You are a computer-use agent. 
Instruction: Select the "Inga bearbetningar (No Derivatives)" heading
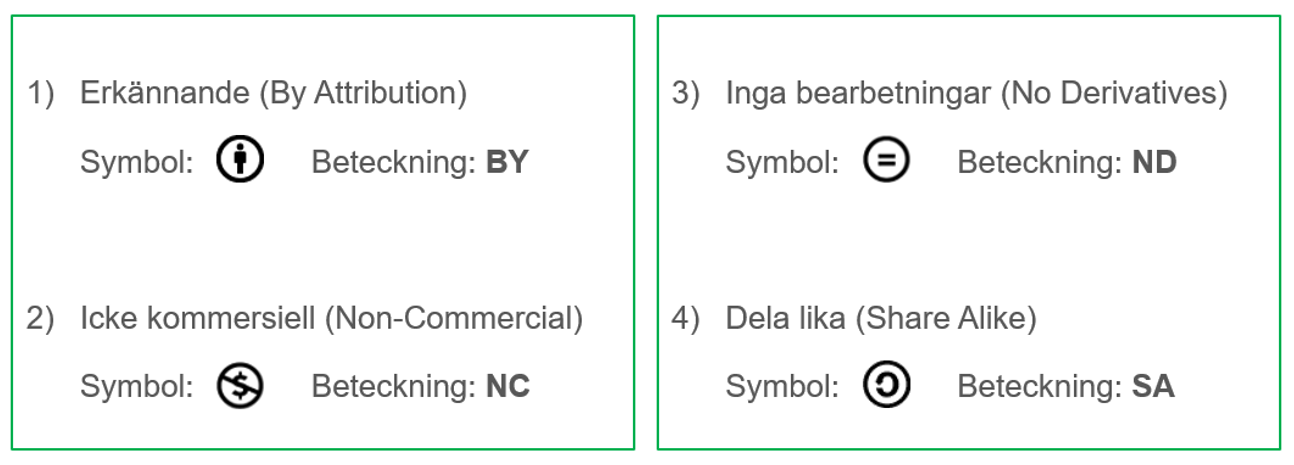[x=976, y=94]
